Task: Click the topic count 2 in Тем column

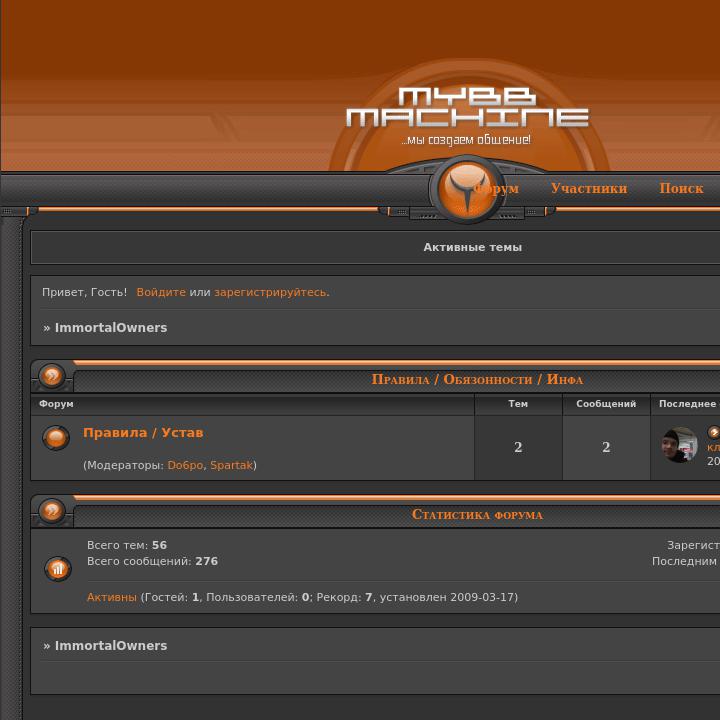Action: point(518,447)
